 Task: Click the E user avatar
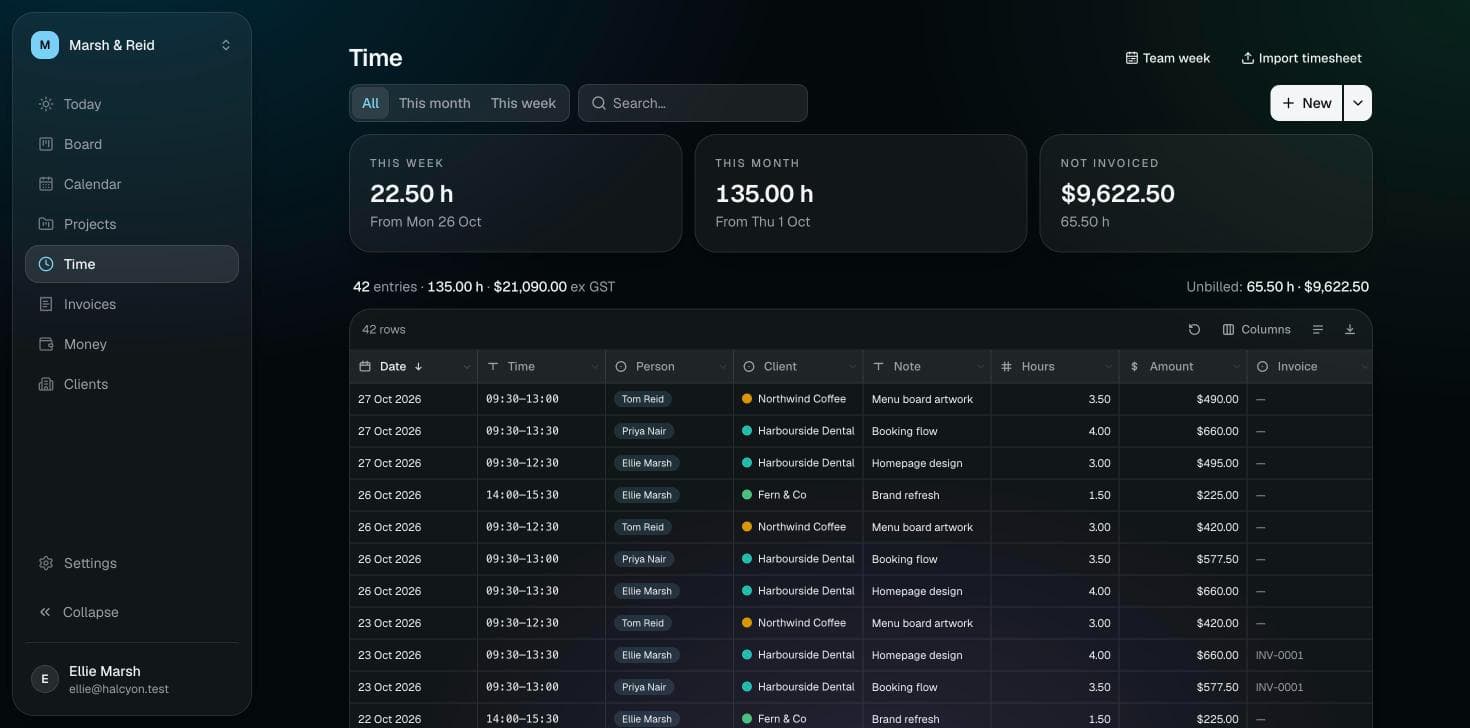click(45, 679)
